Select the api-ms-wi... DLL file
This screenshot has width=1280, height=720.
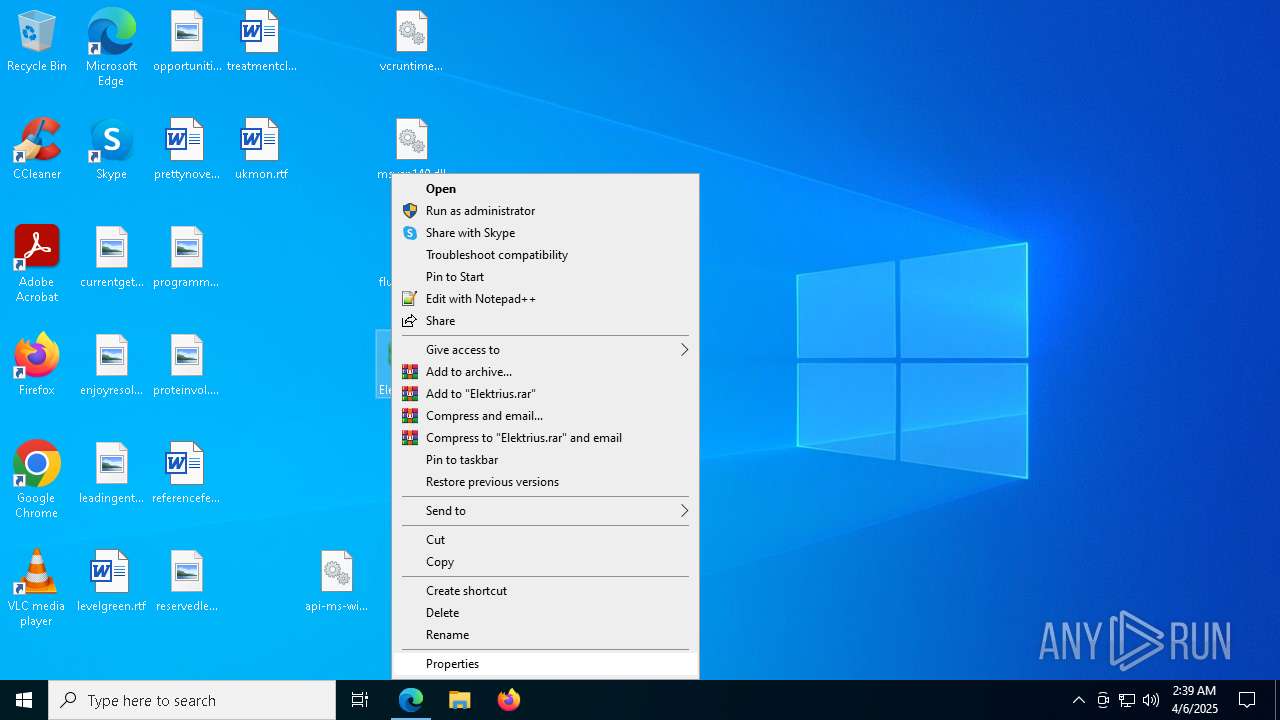pos(337,582)
